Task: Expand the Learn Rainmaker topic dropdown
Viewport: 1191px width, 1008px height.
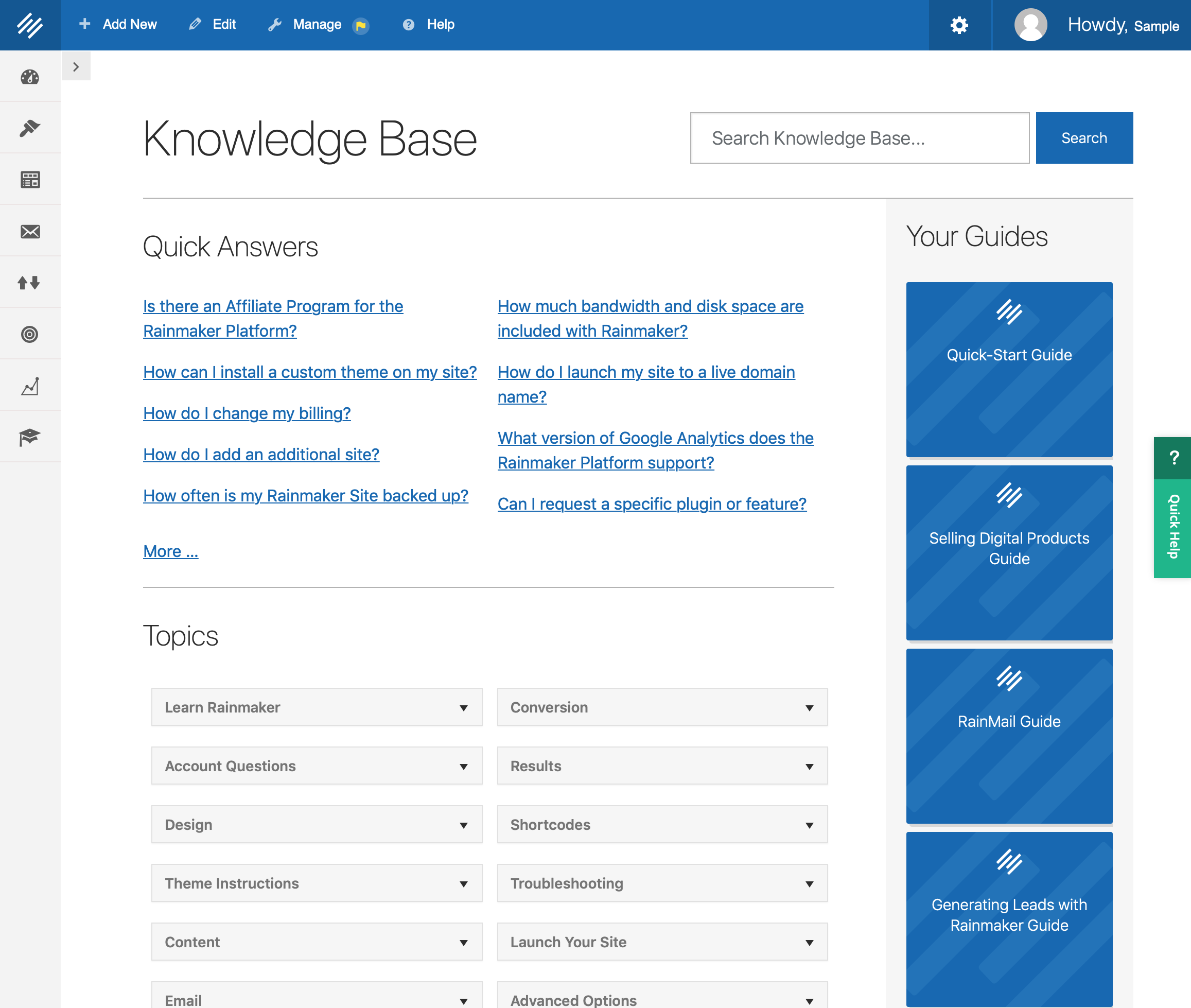Action: click(317, 707)
